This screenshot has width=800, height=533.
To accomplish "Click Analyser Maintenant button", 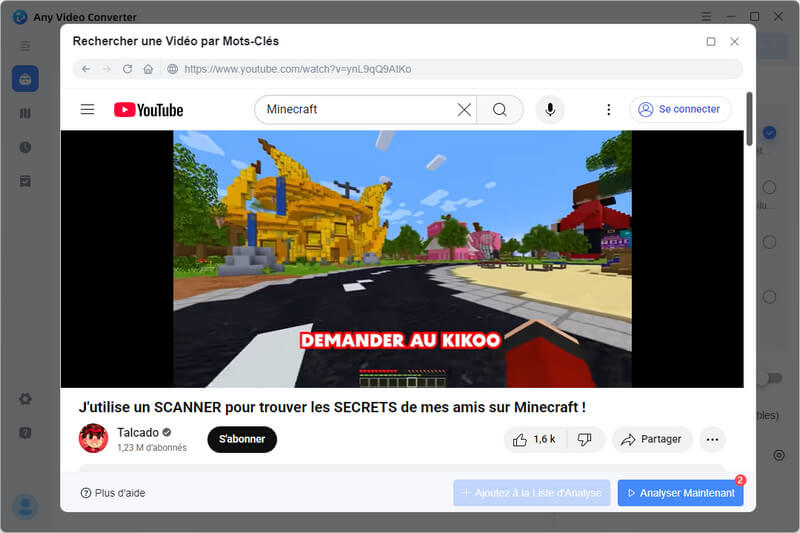I will pos(680,493).
